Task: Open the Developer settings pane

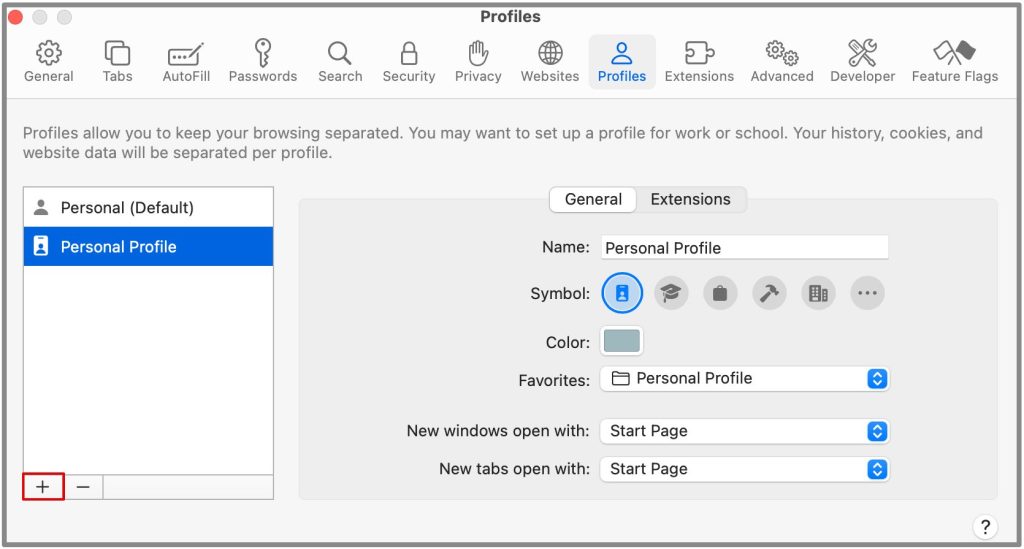Action: (x=862, y=62)
